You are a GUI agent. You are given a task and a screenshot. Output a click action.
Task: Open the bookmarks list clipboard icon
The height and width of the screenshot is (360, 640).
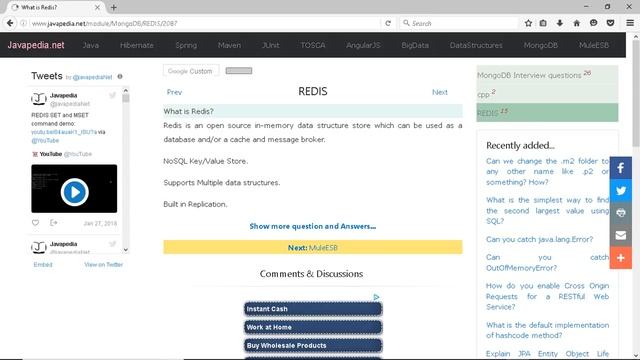(543, 23)
